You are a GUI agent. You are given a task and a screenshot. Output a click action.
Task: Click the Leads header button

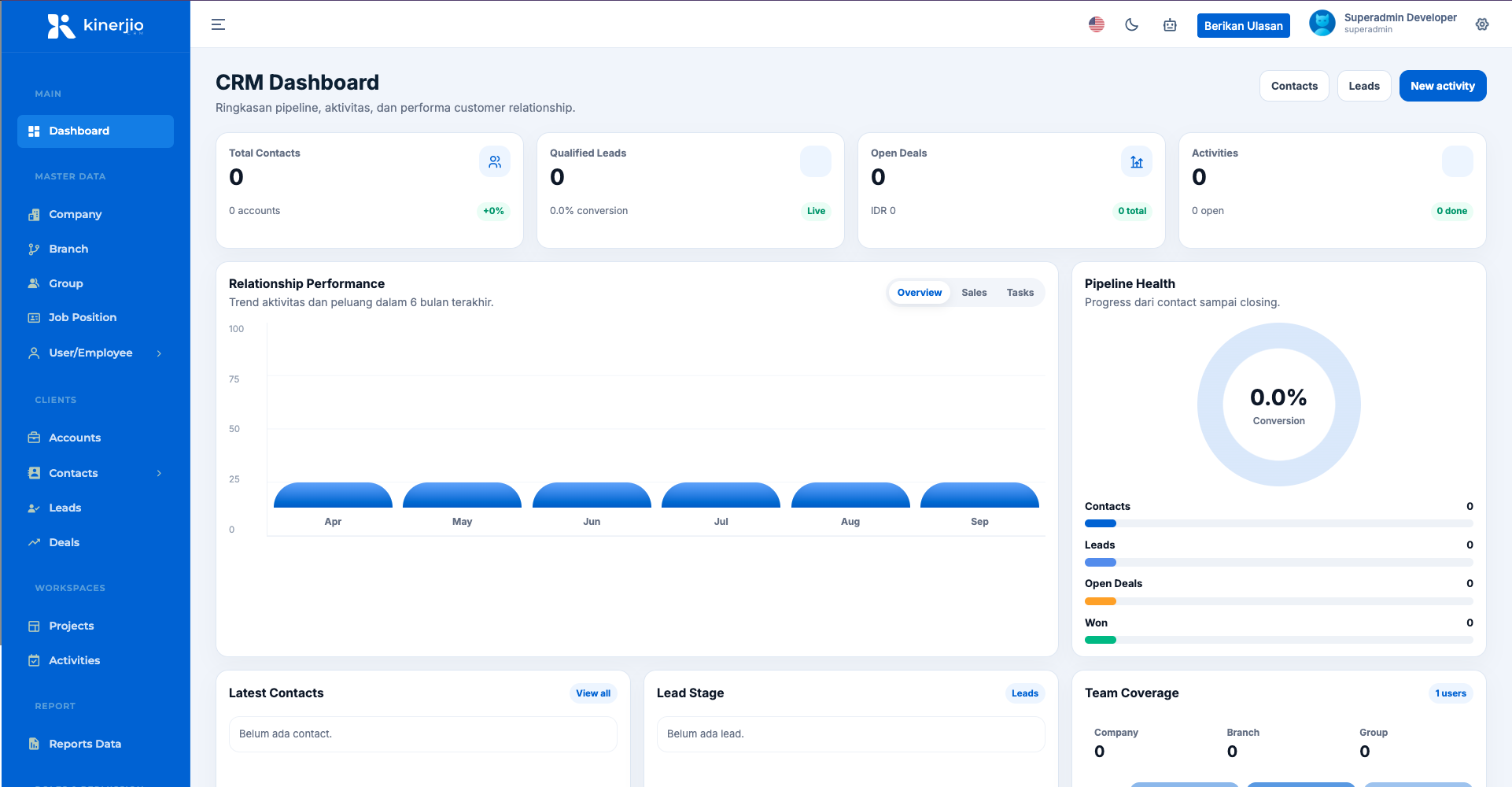click(1364, 86)
